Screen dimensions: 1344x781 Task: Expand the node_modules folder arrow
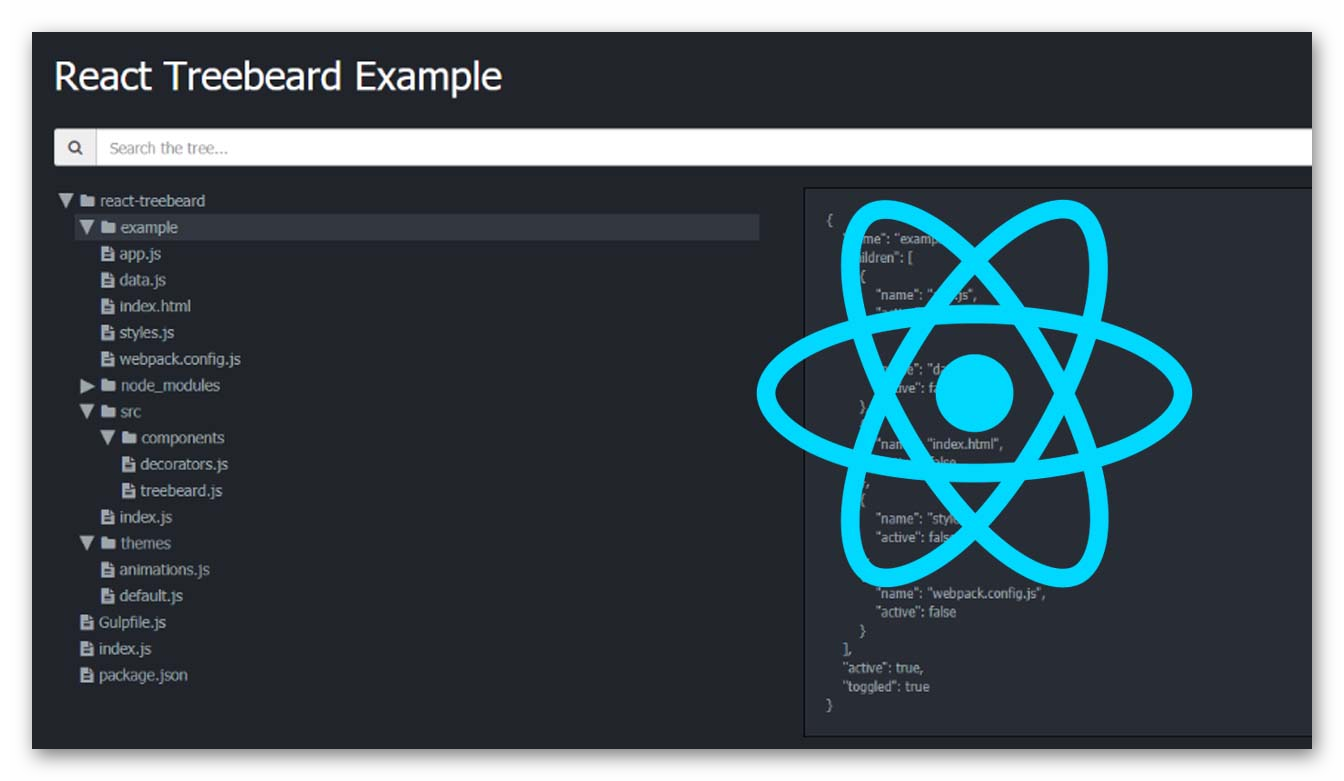88,385
